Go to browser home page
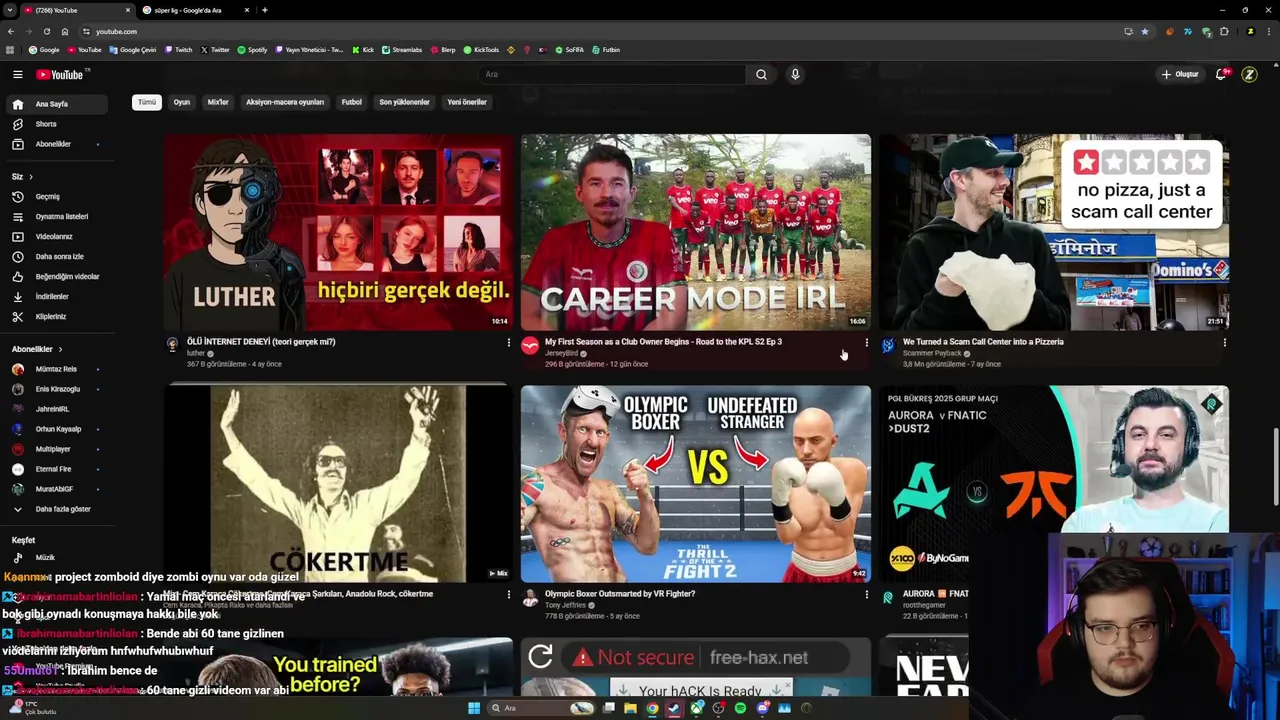This screenshot has width=1280, height=720. [x=65, y=31]
